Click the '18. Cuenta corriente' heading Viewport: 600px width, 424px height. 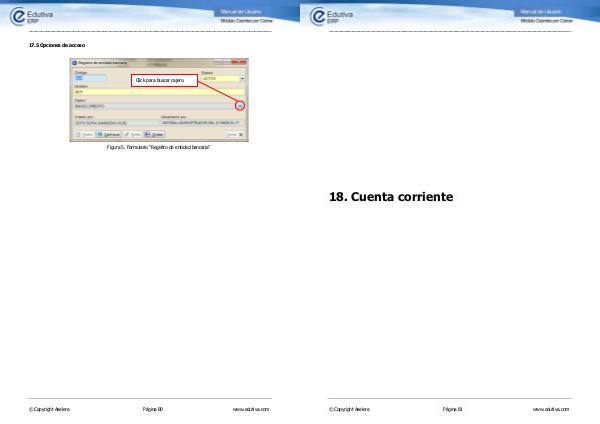(x=391, y=197)
